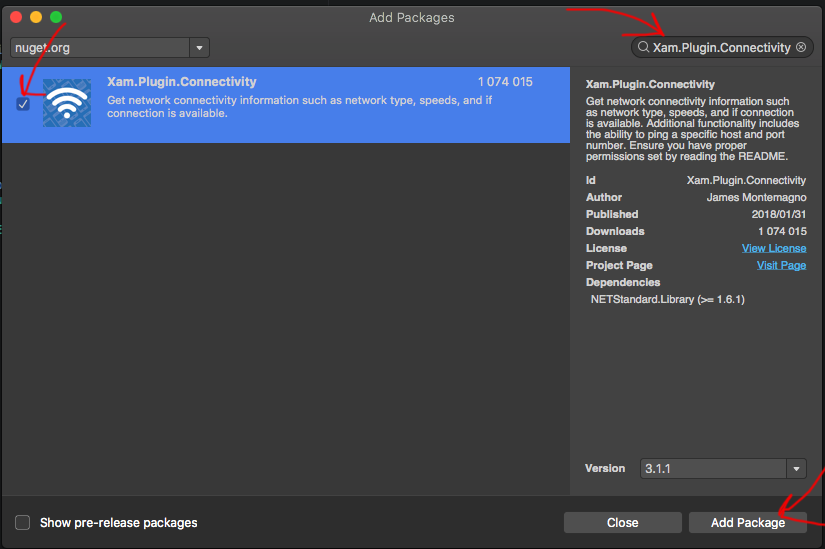Click the yellow minimize window button
The width and height of the screenshot is (825, 549).
pos(36,17)
